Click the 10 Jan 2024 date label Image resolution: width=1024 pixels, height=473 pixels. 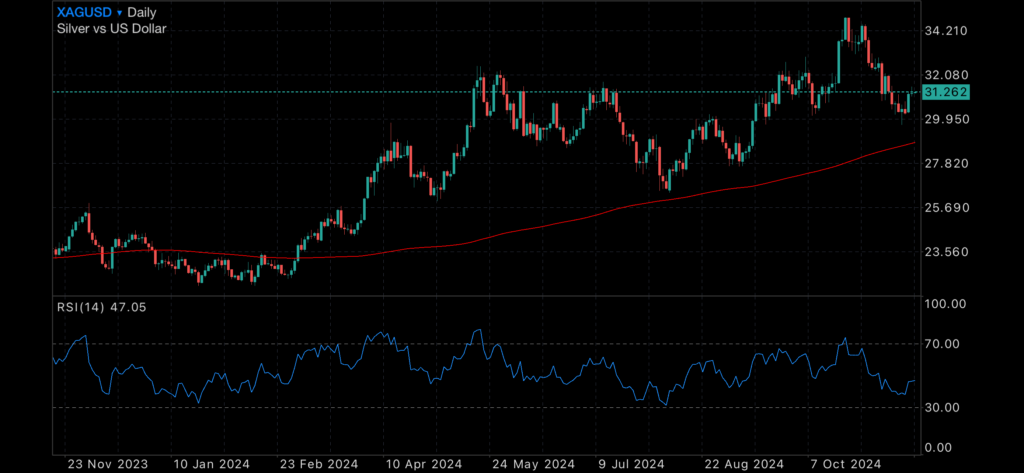tap(211, 465)
